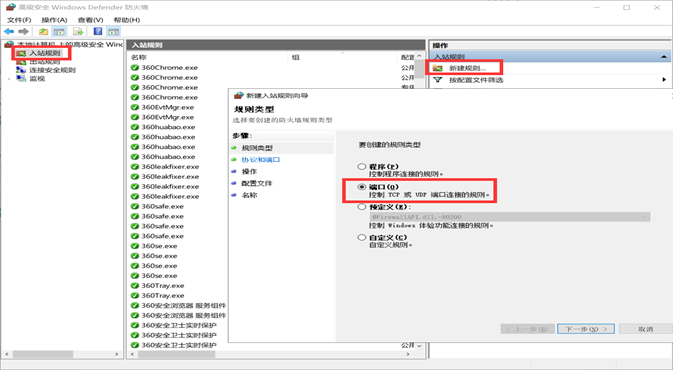Image resolution: width=673 pixels, height=370 pixels.
Task: Click the filter funnel icon for 按配置文件筛选
Action: tap(438, 80)
